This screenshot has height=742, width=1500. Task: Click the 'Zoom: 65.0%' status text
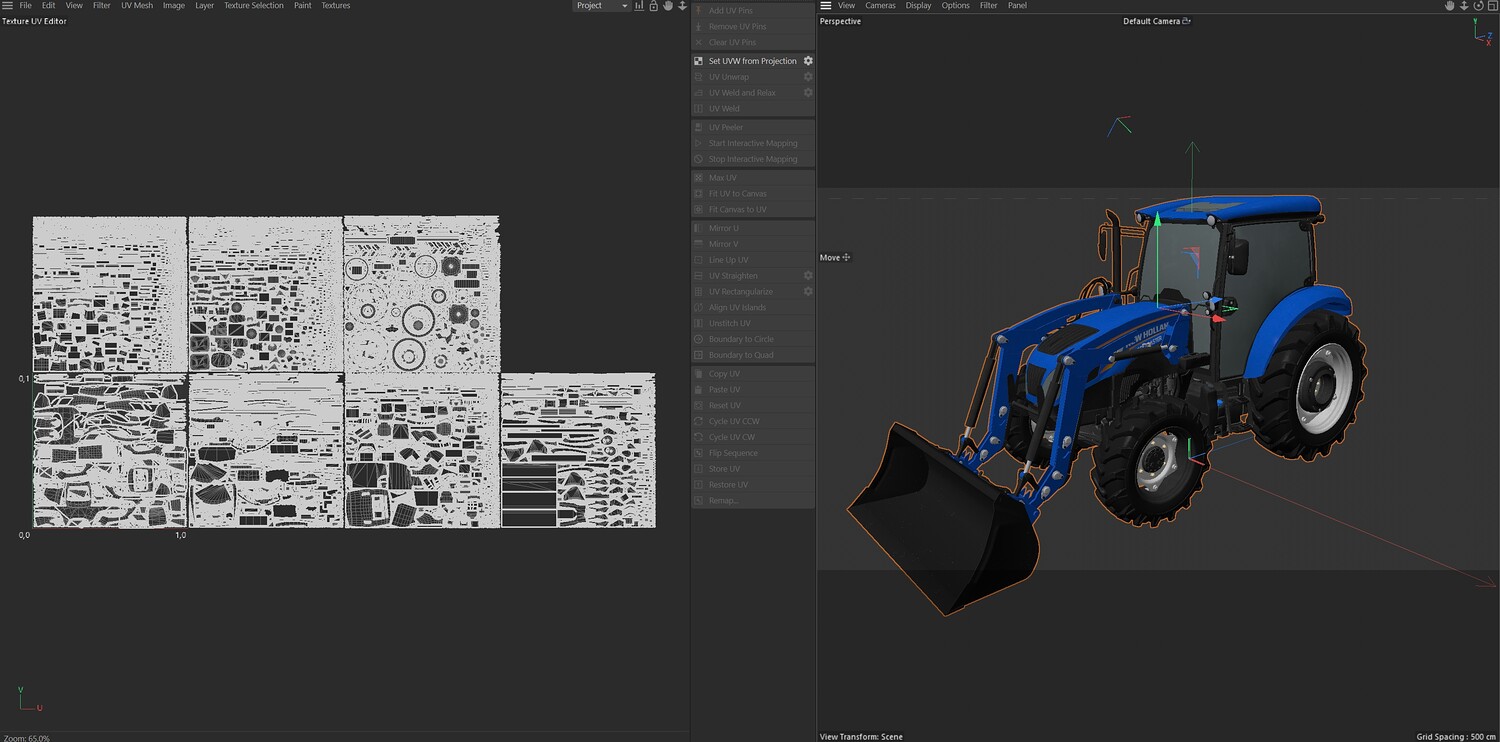(x=26, y=738)
